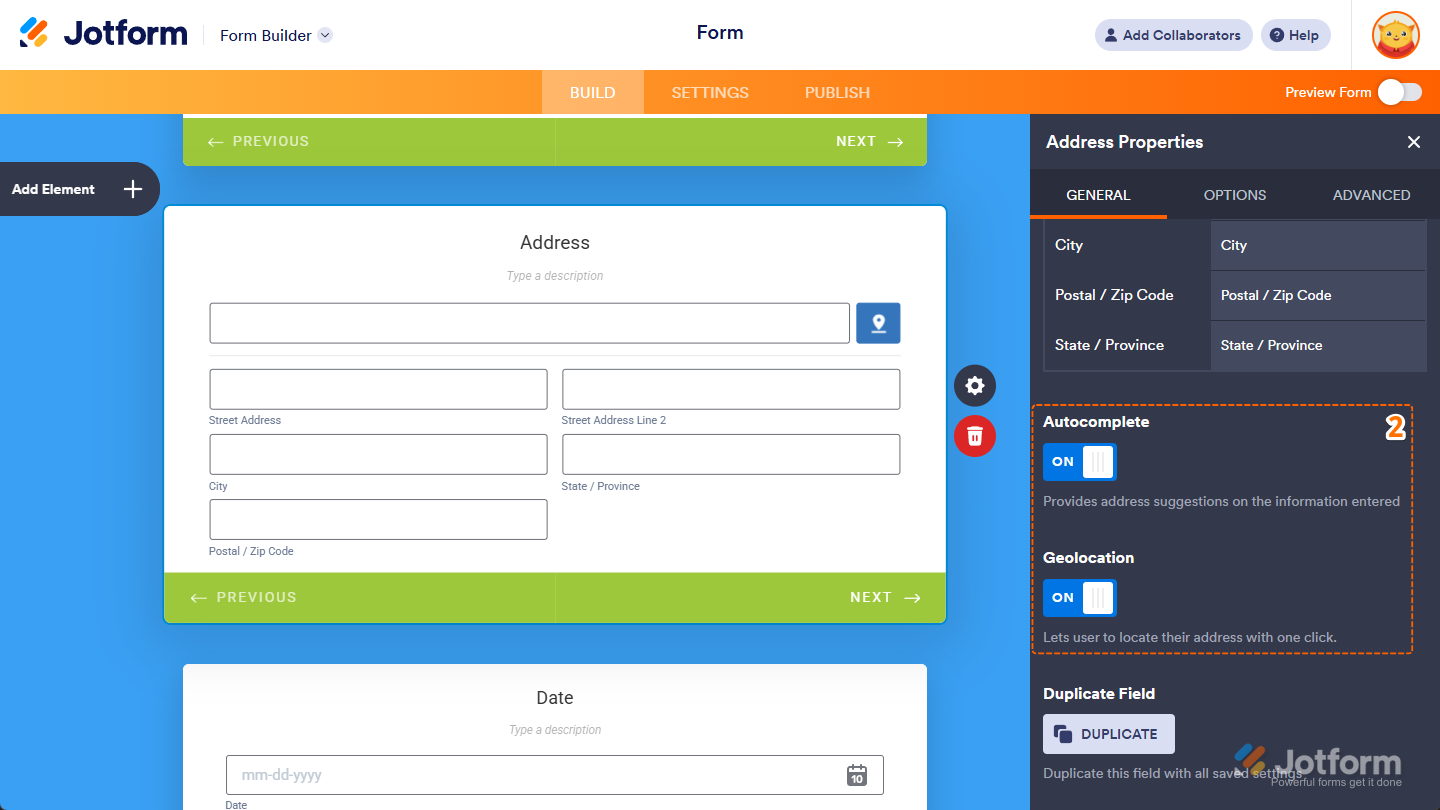Click the plus icon to add element
The height and width of the screenshot is (810, 1440).
pyautogui.click(x=133, y=189)
